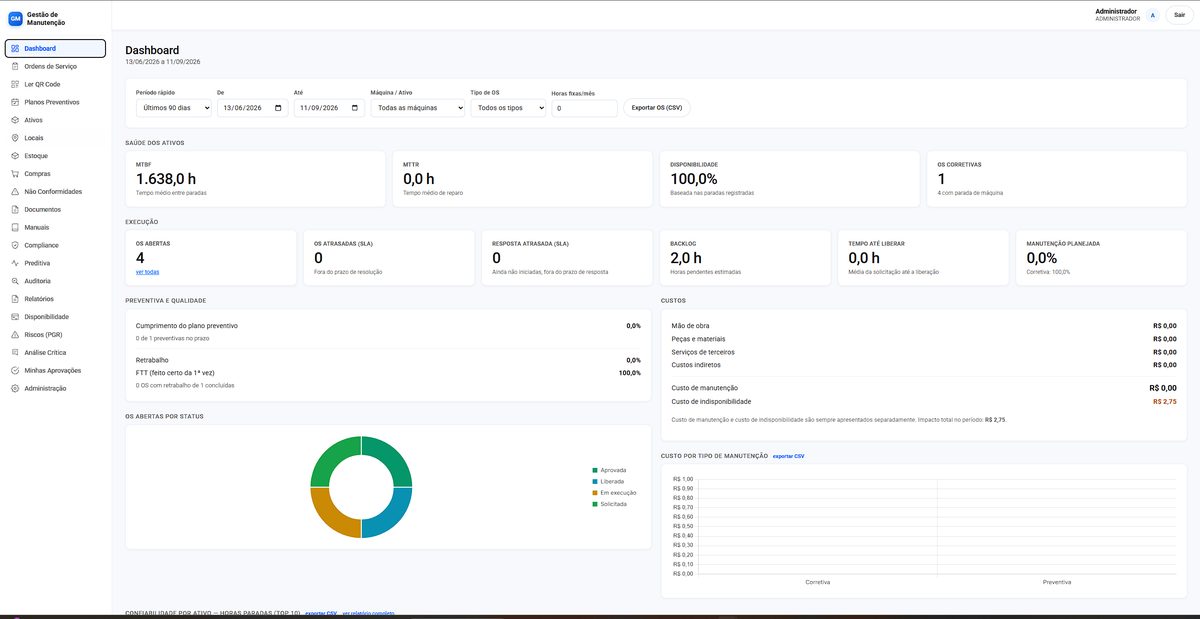This screenshot has height=619, width=1200.
Task: Open Ordens de Serviço clipboard icon
Action: (15, 66)
